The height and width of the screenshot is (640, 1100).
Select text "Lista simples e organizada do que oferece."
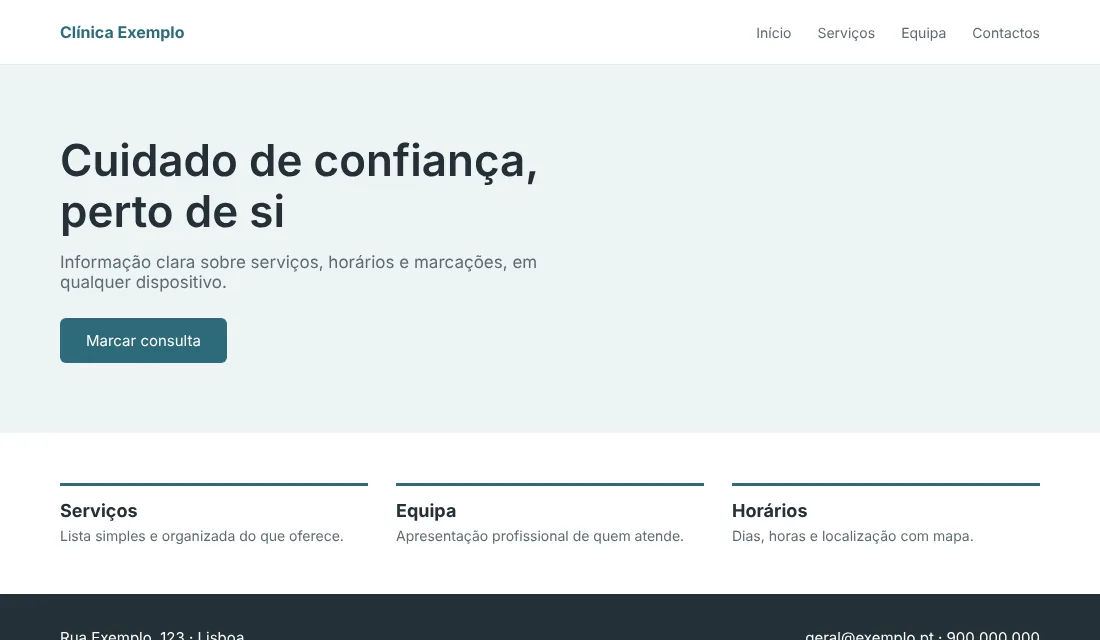(201, 536)
